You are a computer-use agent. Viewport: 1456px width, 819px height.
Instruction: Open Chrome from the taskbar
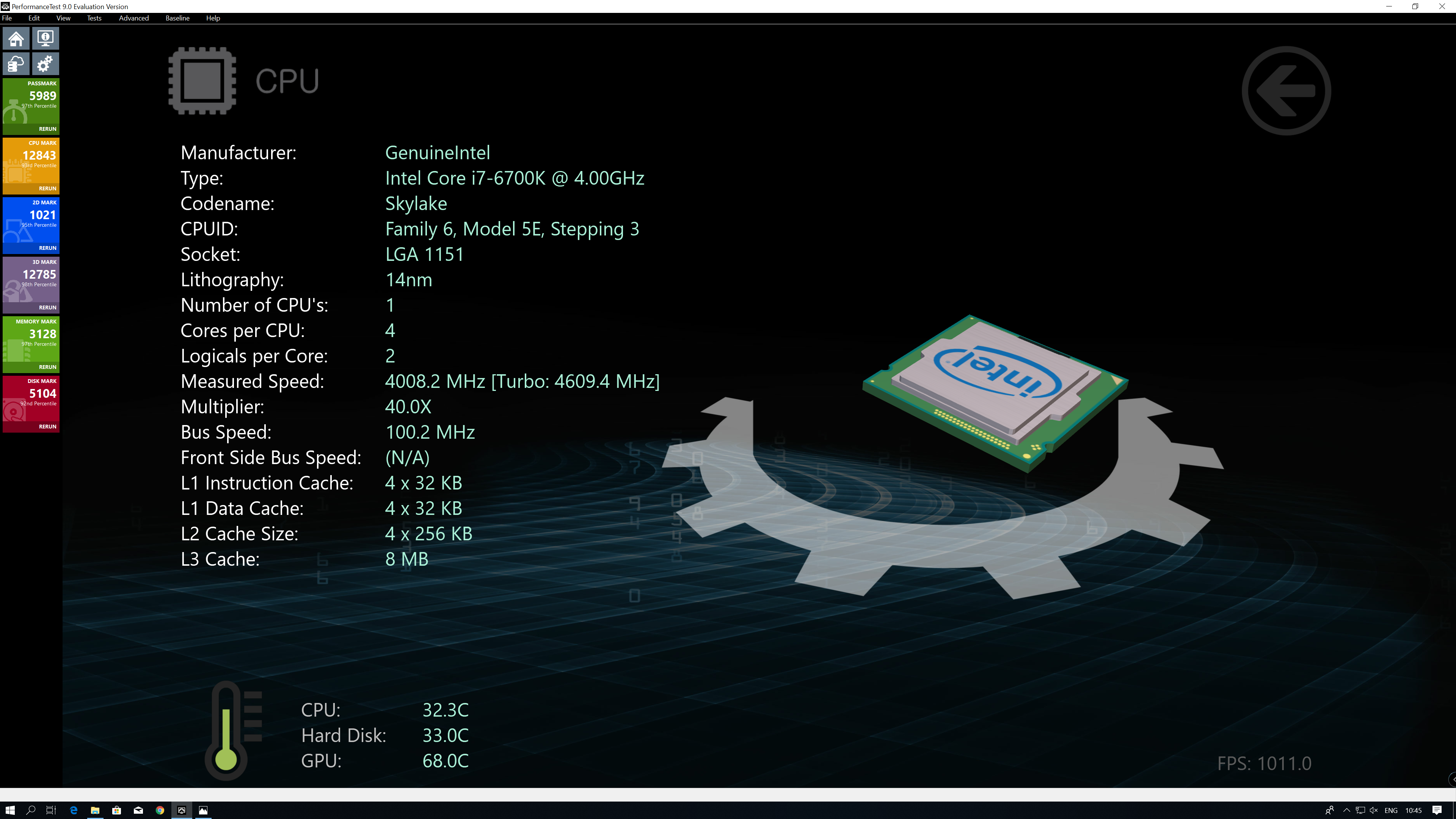pyautogui.click(x=160, y=810)
